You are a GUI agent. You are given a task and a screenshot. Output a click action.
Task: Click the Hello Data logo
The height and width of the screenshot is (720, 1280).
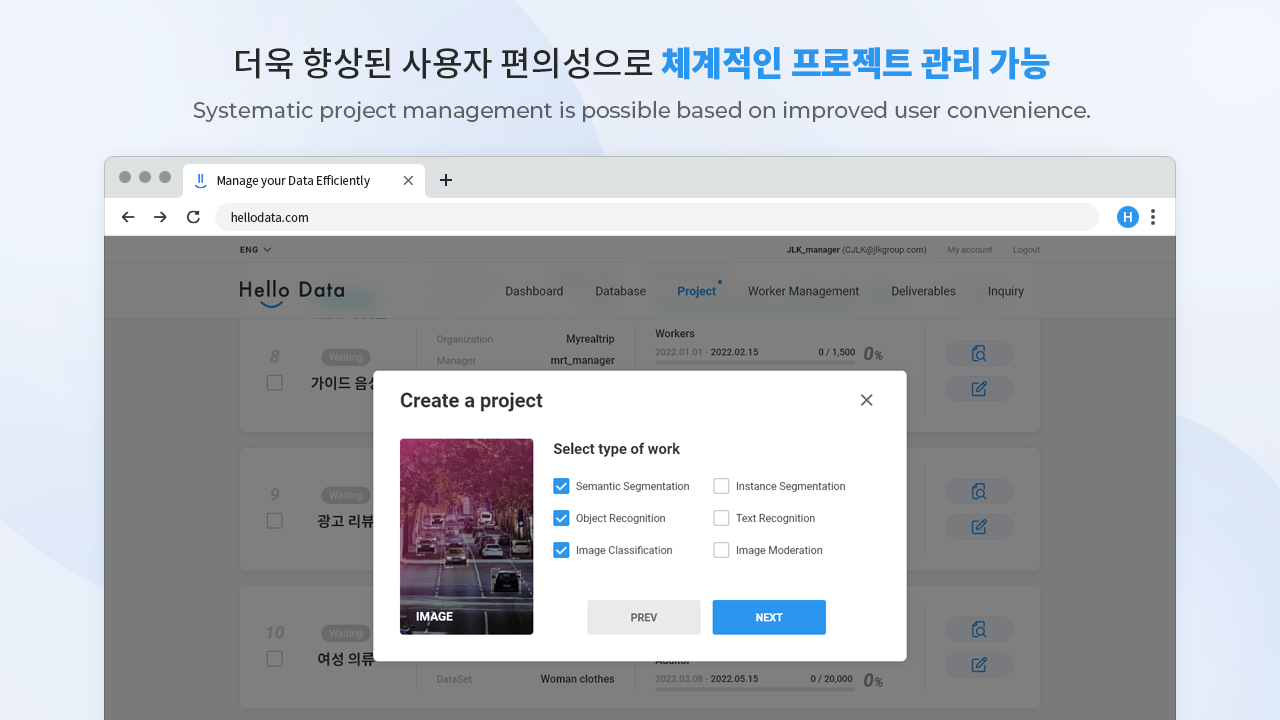pos(292,292)
